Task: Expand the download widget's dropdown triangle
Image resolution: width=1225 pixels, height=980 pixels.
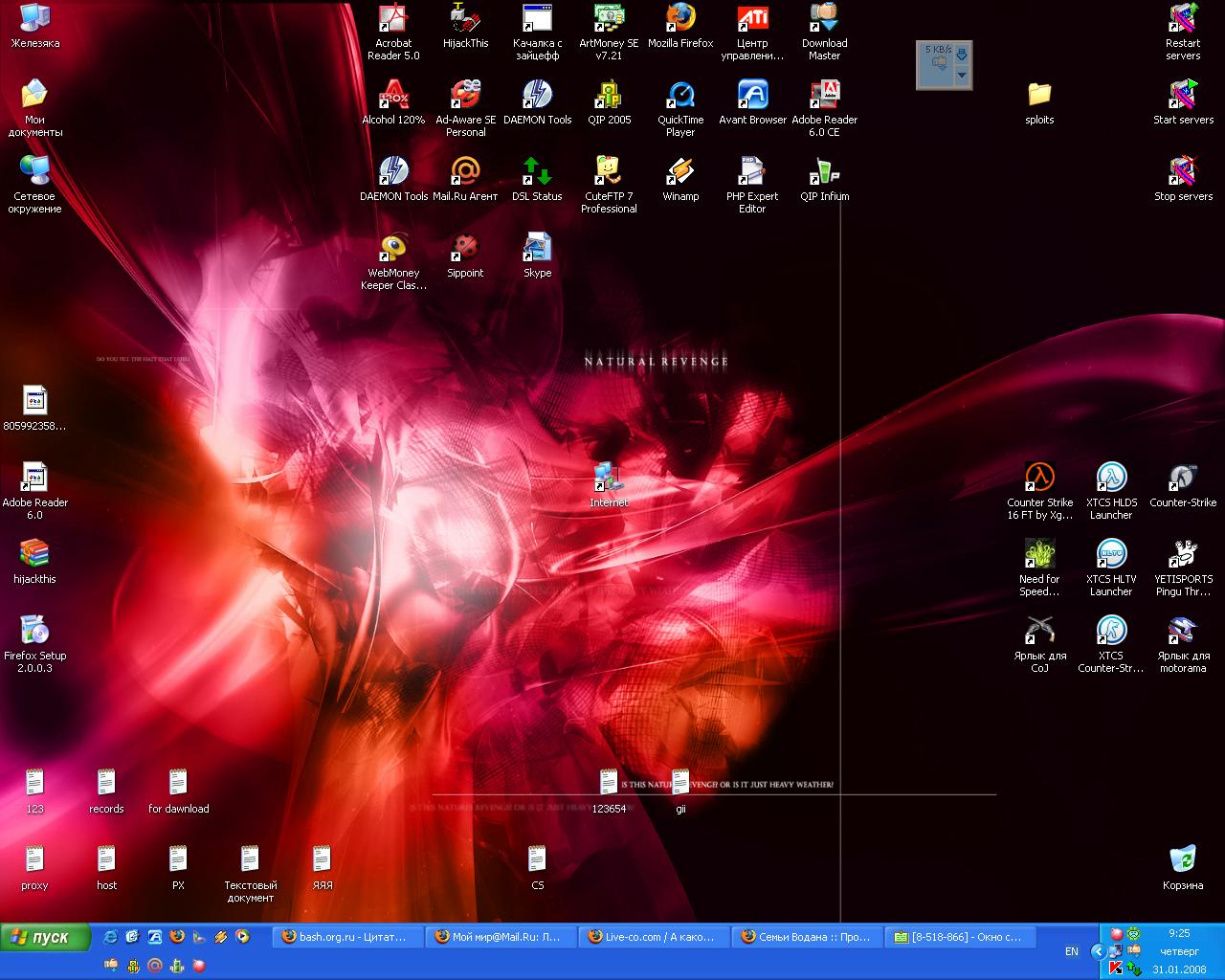Action: 962,75
